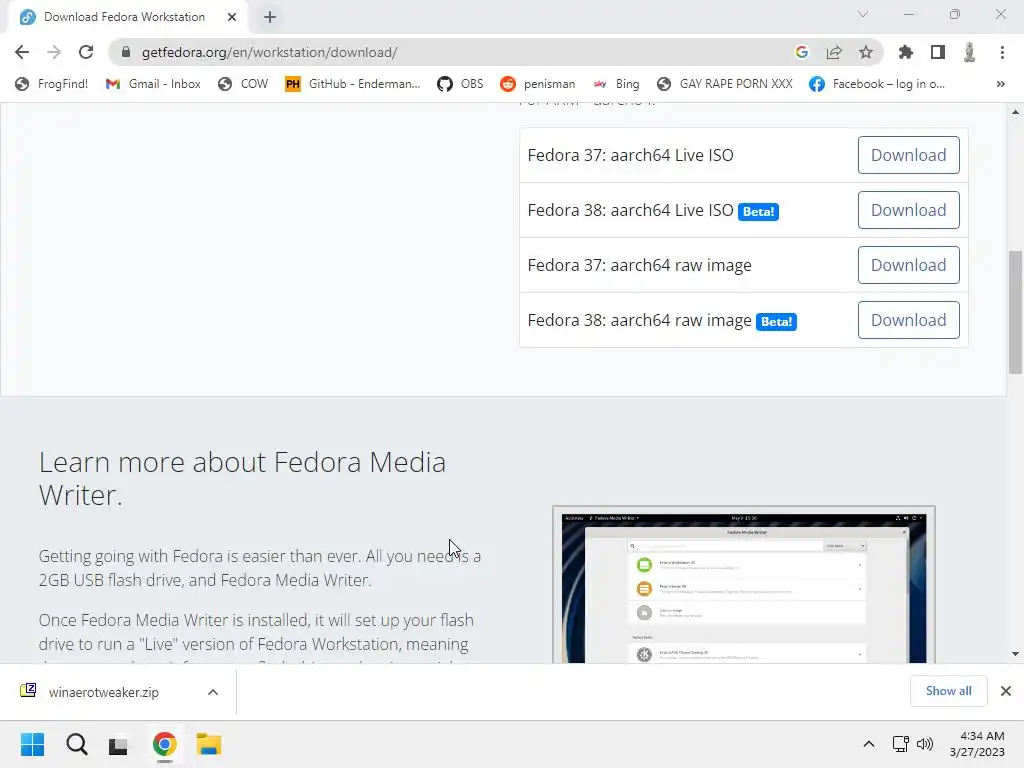Open the volume speaker tray icon
The height and width of the screenshot is (768, 1024).
click(x=925, y=744)
